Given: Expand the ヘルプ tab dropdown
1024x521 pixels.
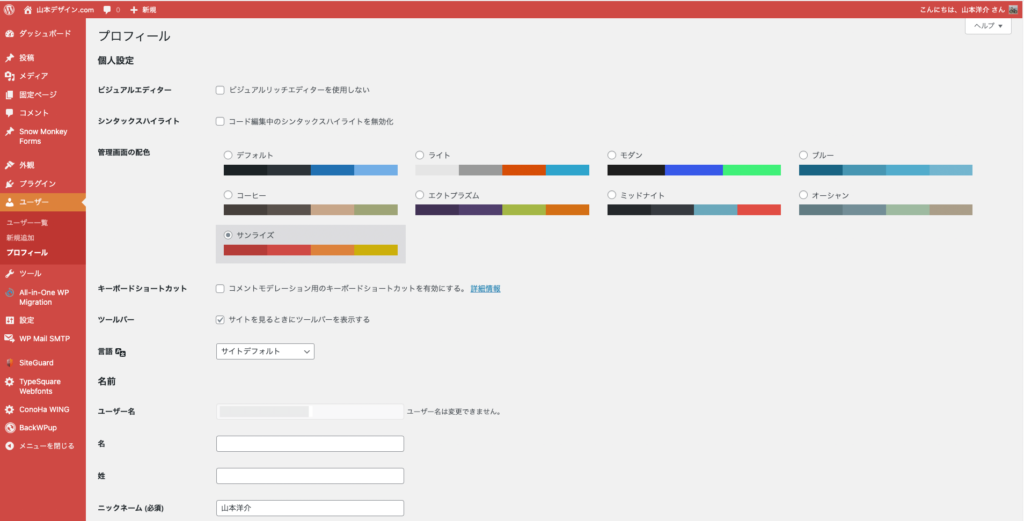Looking at the screenshot, I should [988, 26].
